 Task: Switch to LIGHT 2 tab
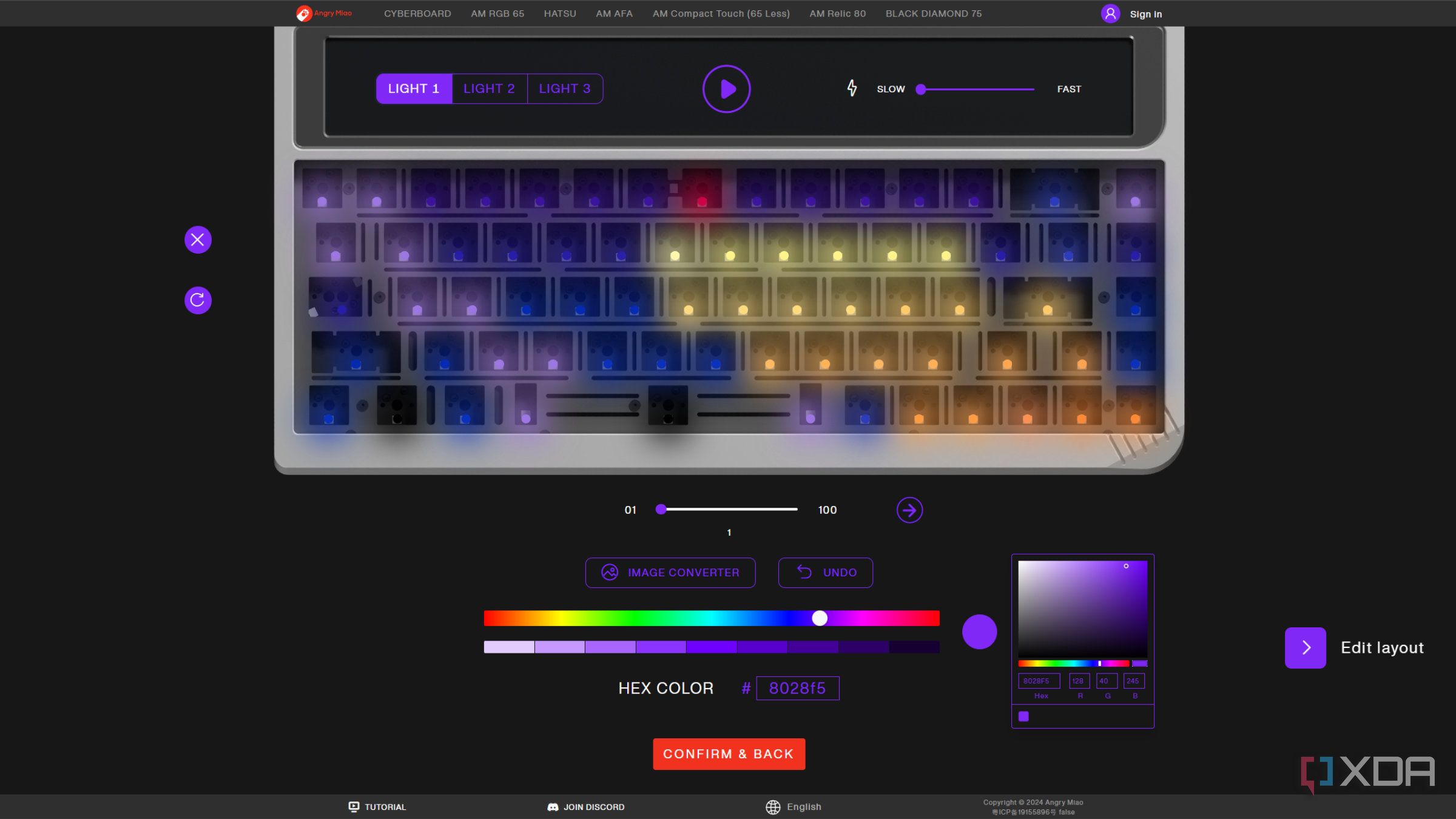489,89
